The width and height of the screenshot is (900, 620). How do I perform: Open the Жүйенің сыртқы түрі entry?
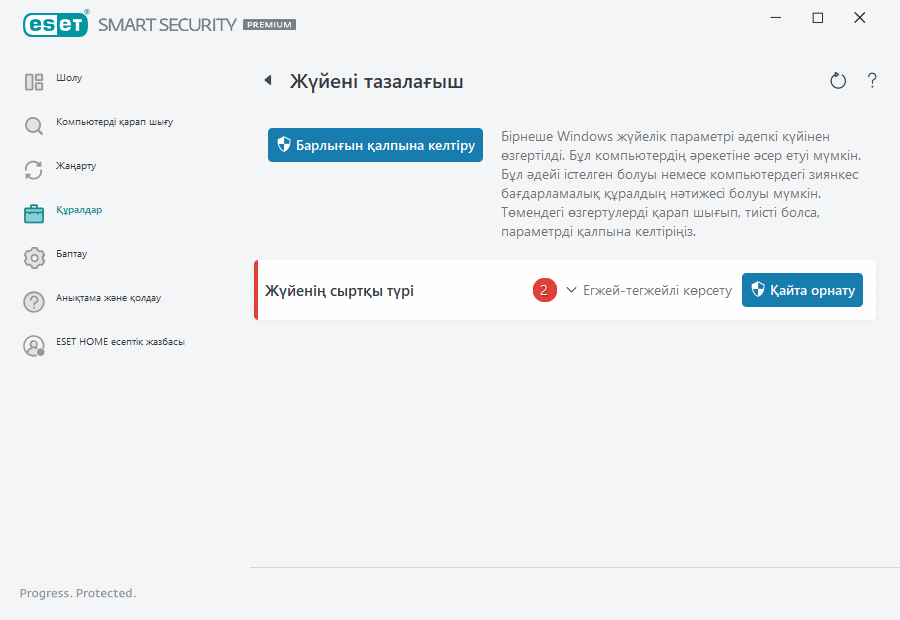[x=340, y=290]
